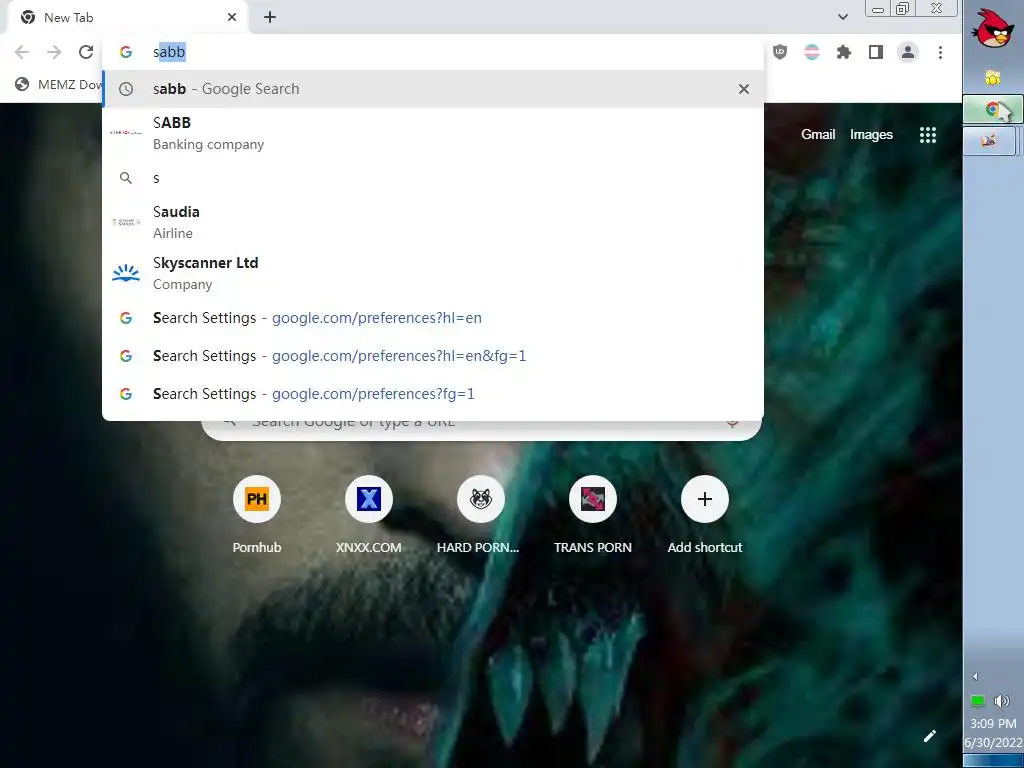
Task: Open Search Settings preferences?hl=en suggestion
Action: [433, 318]
